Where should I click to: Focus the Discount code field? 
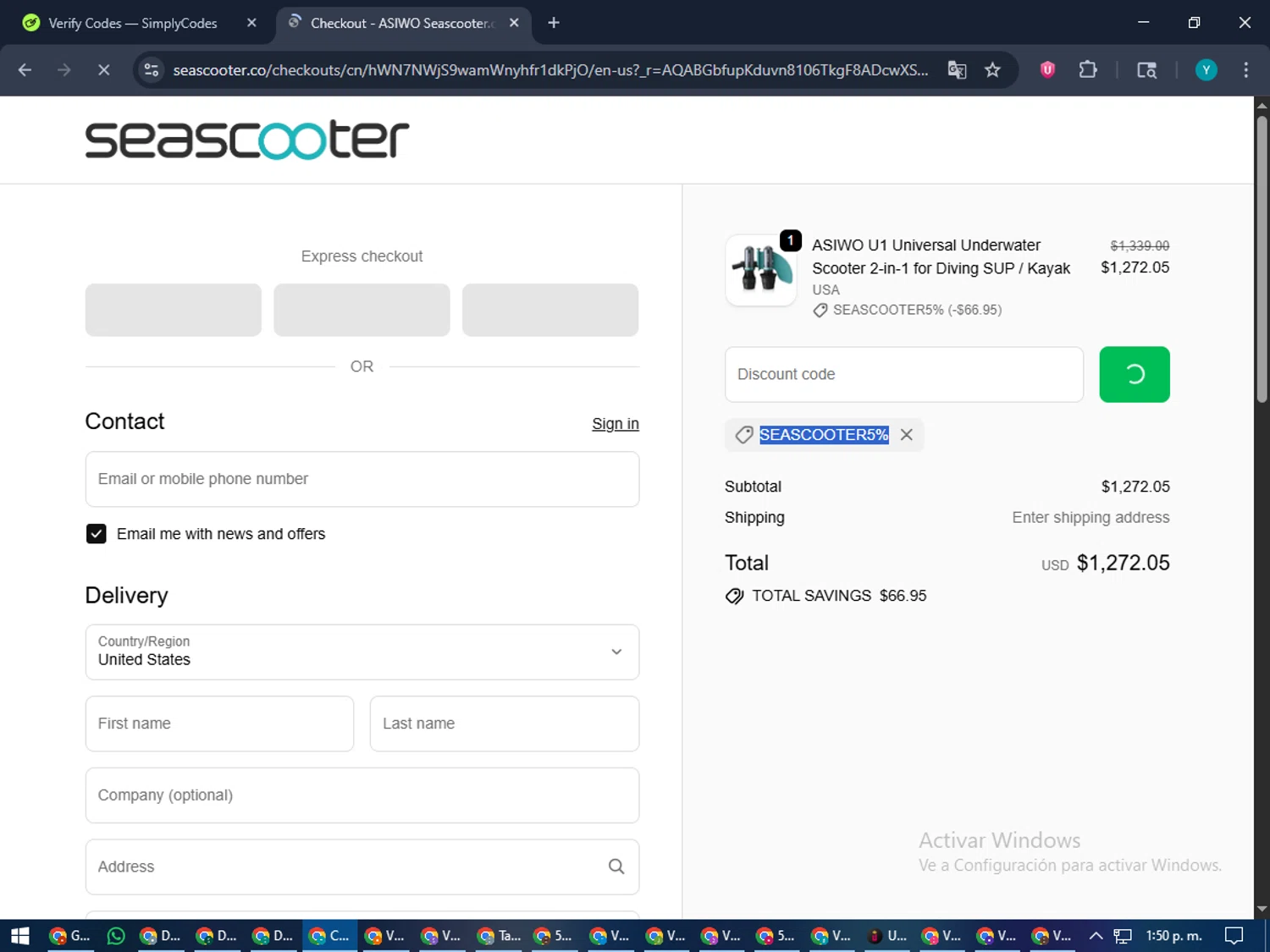pos(904,374)
